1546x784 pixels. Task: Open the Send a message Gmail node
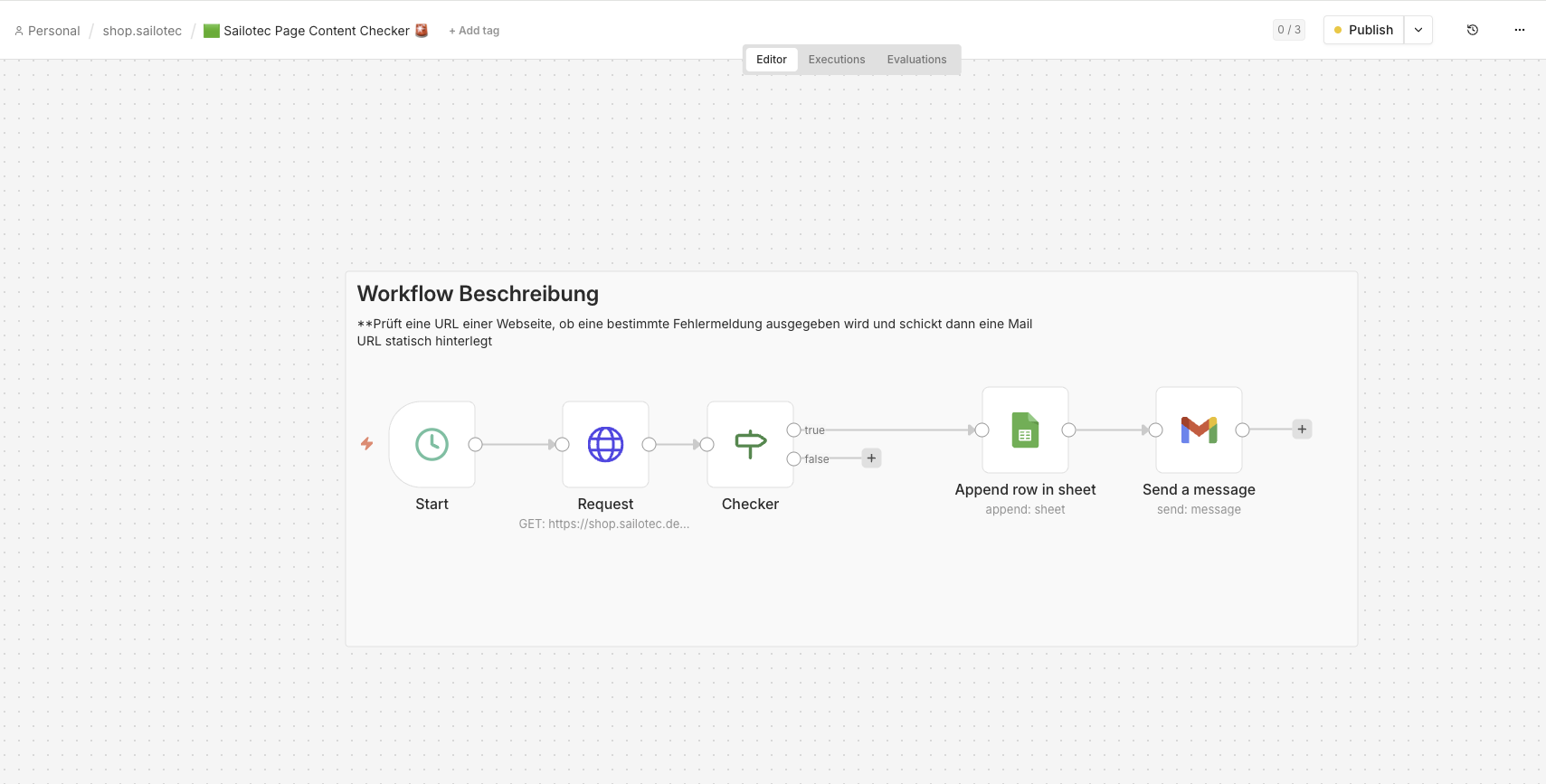[x=1199, y=430]
